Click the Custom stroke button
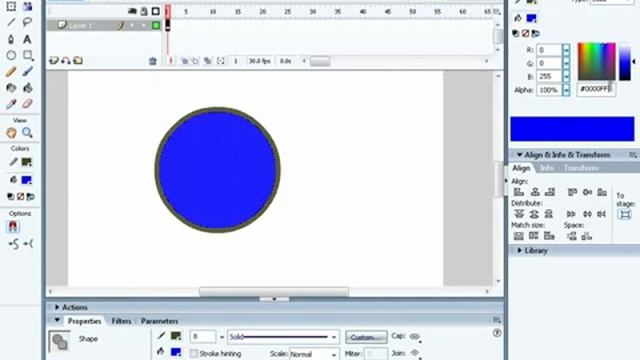Image resolution: width=640 pixels, height=360 pixels. 366,337
